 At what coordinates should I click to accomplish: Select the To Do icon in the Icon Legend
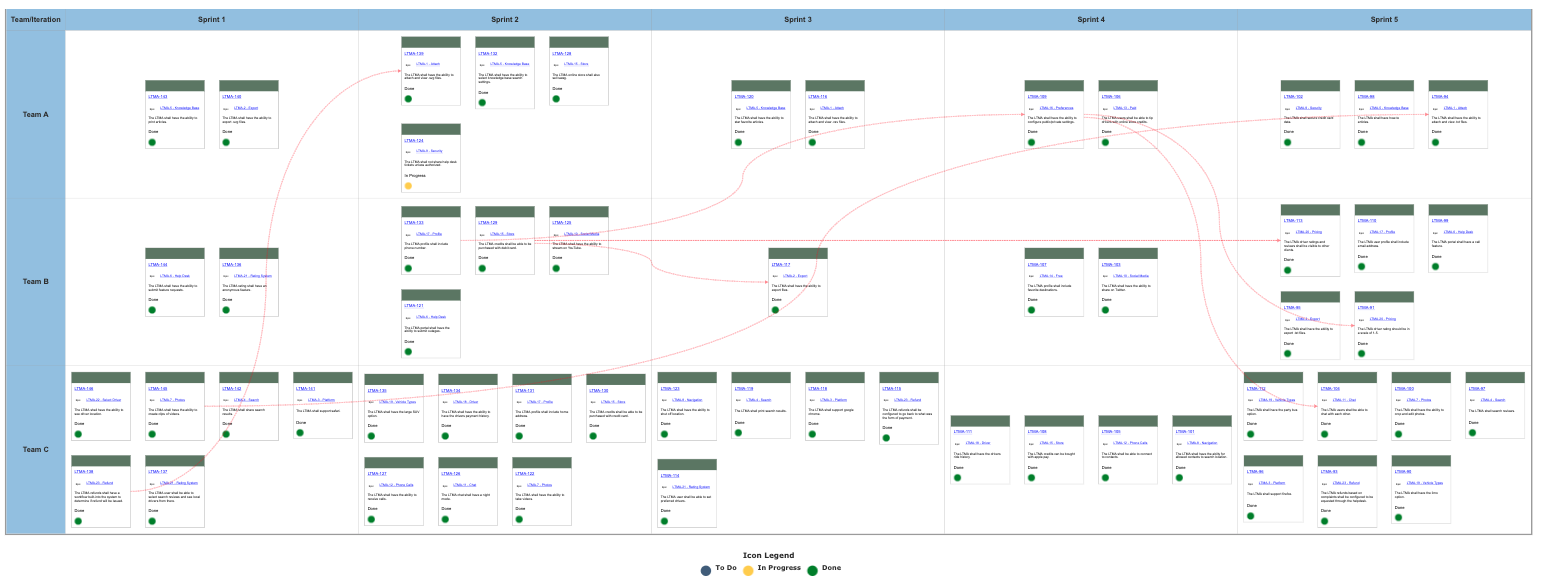(x=706, y=568)
